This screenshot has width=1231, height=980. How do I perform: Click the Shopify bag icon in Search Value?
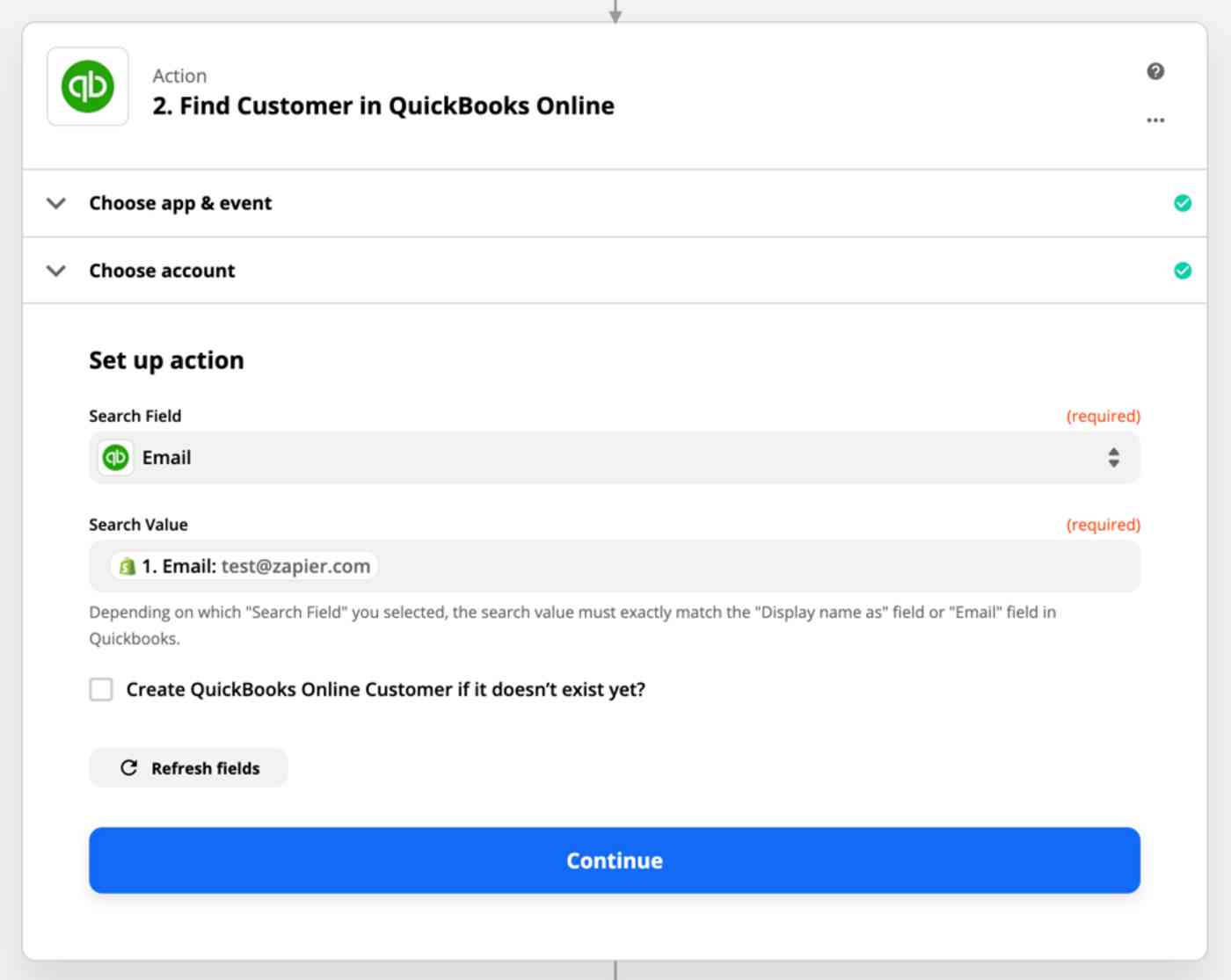(x=127, y=566)
